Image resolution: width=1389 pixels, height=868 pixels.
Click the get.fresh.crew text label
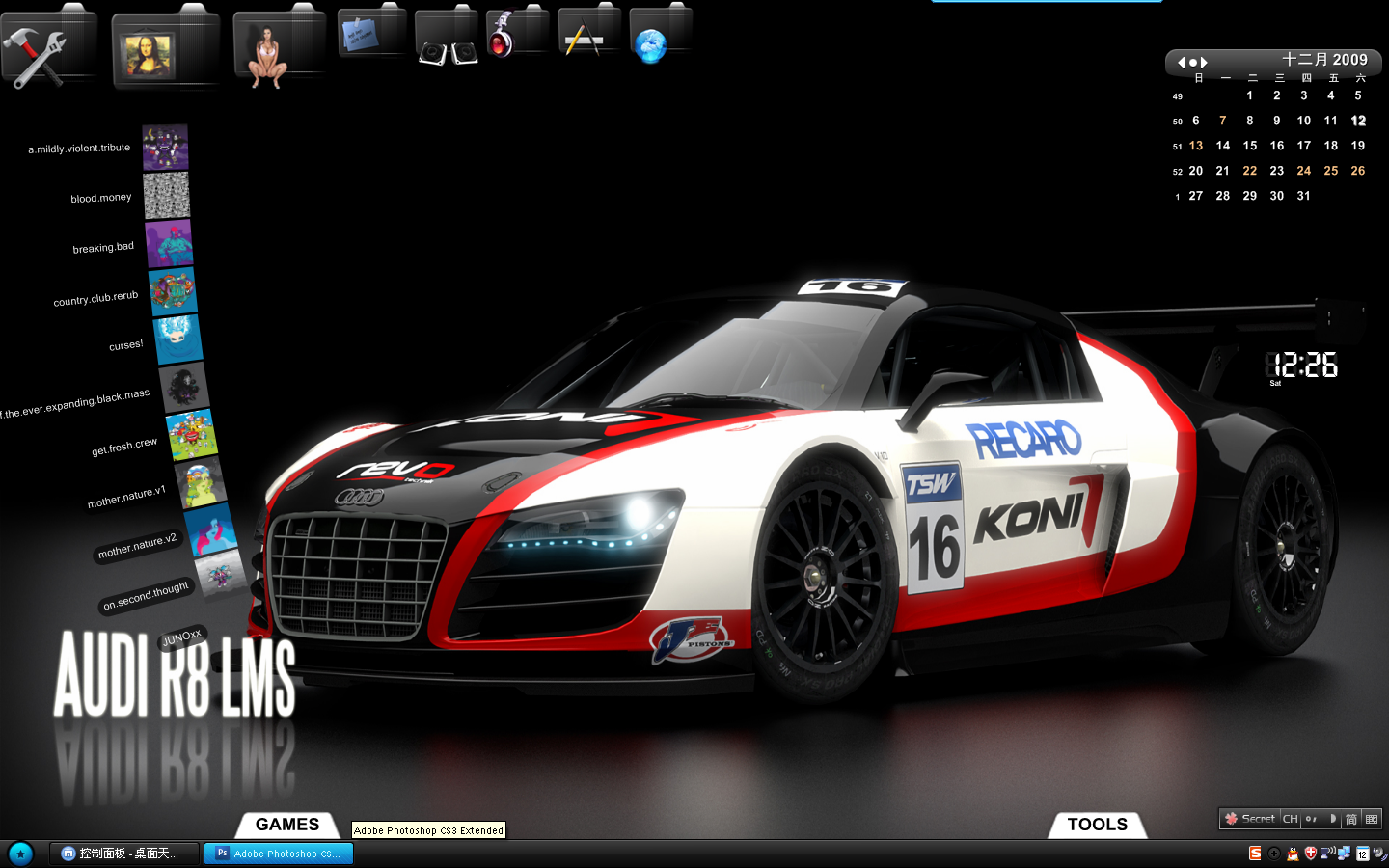[x=124, y=447]
